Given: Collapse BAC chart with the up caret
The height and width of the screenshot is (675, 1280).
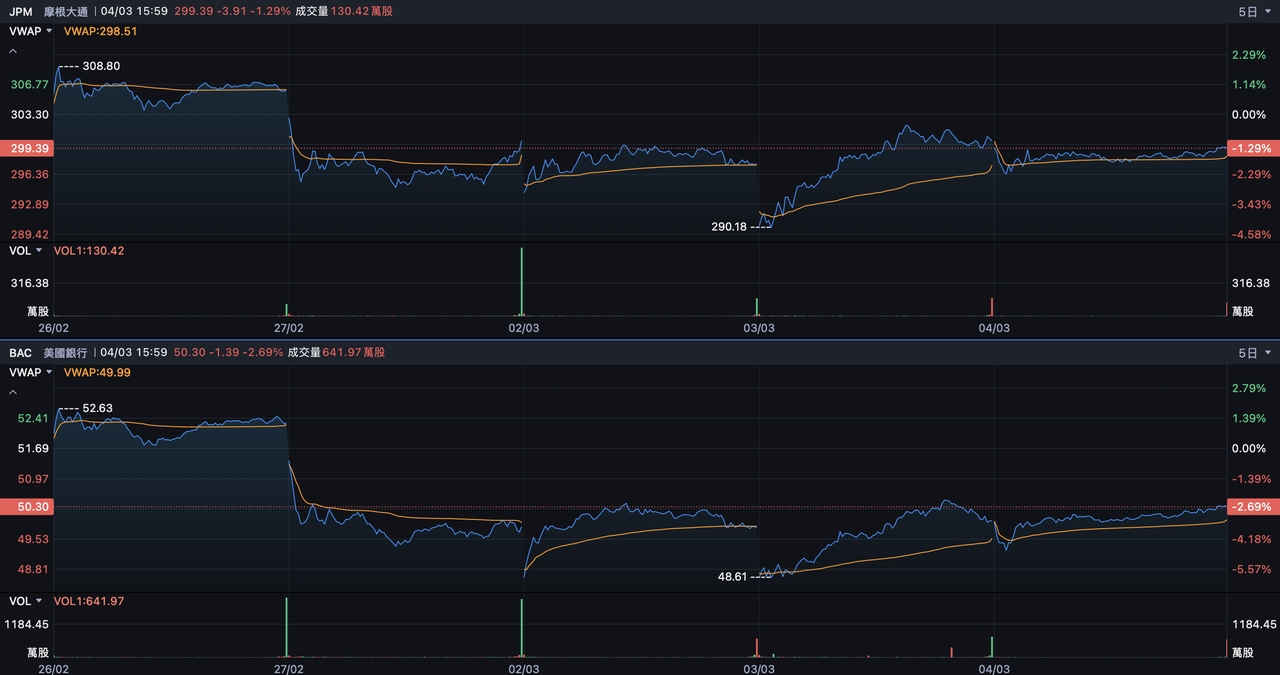Looking at the screenshot, I should (13, 392).
